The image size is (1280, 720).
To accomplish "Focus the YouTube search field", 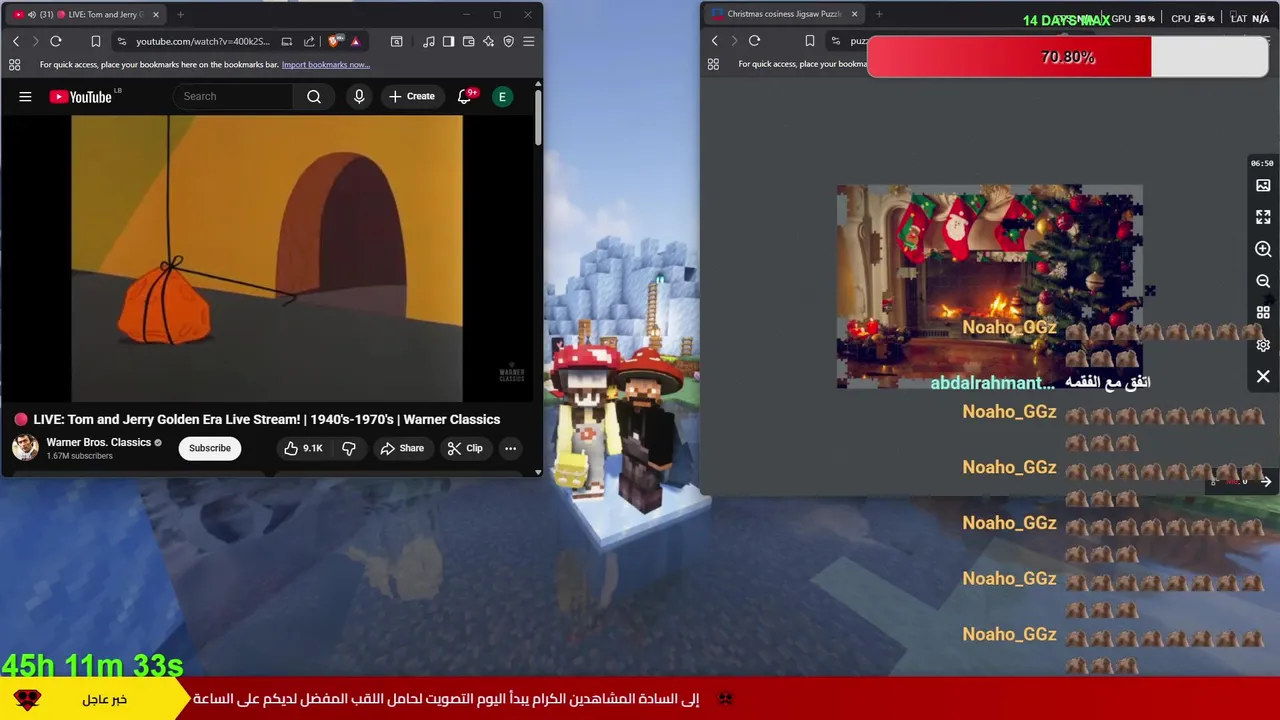I will (x=234, y=96).
